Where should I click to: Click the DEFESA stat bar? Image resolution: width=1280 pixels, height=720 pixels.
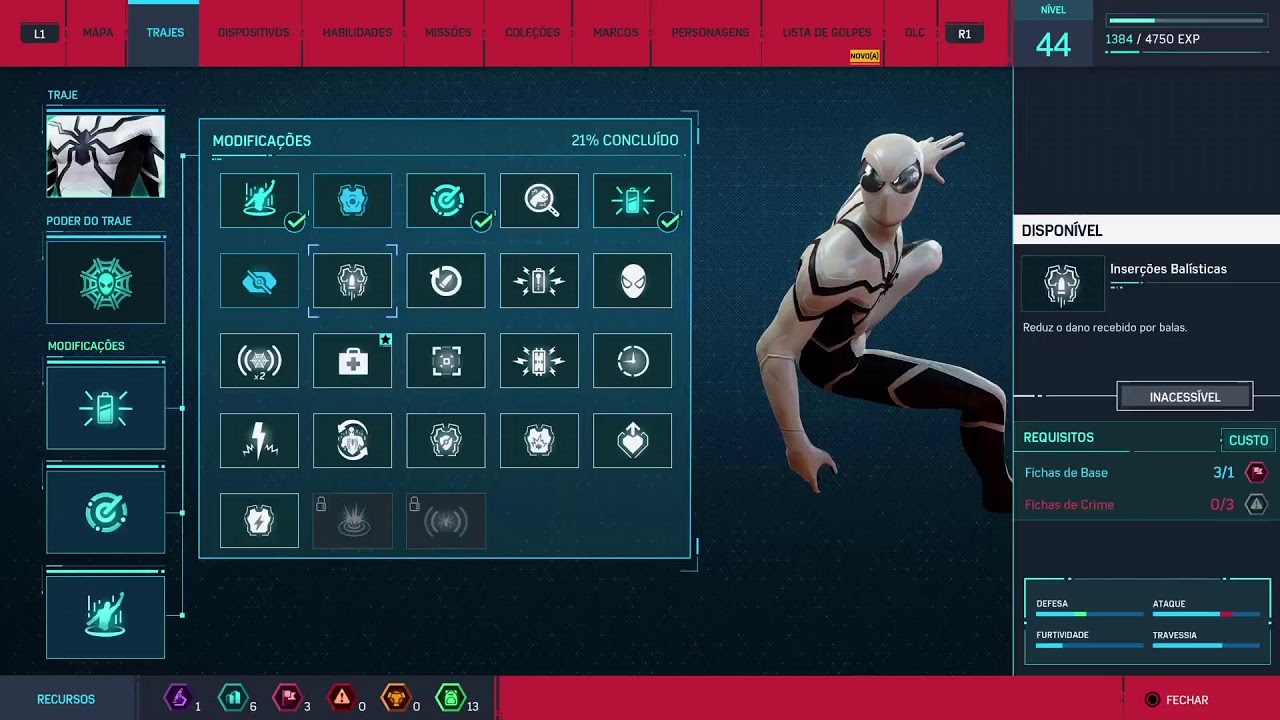coord(1088,614)
